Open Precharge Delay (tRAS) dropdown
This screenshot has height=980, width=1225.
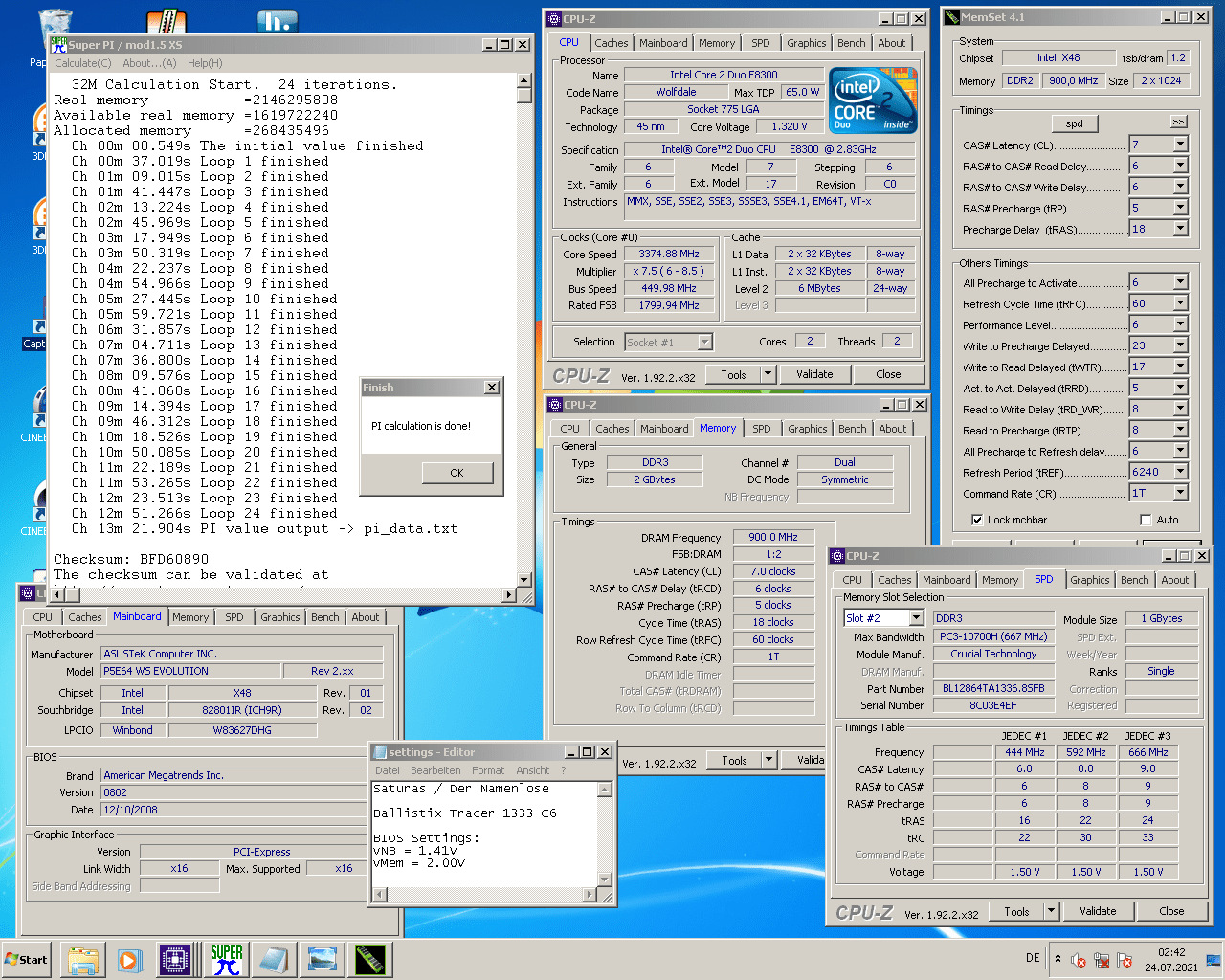pyautogui.click(x=1180, y=229)
